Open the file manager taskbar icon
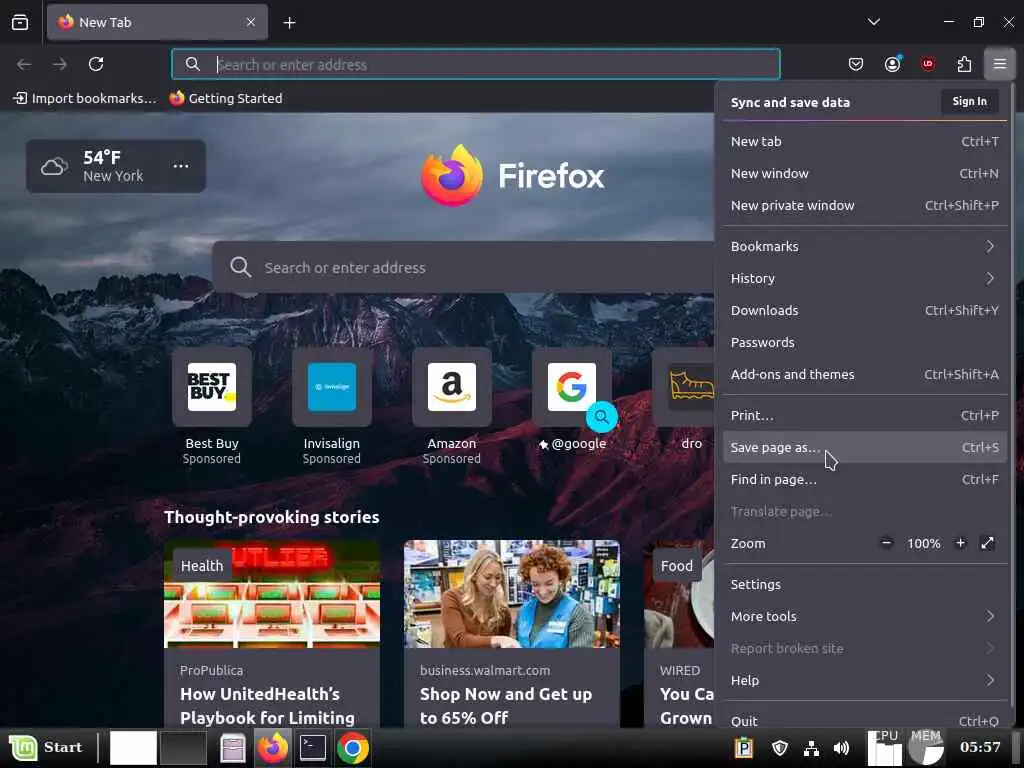The height and width of the screenshot is (768, 1024). coord(232,748)
